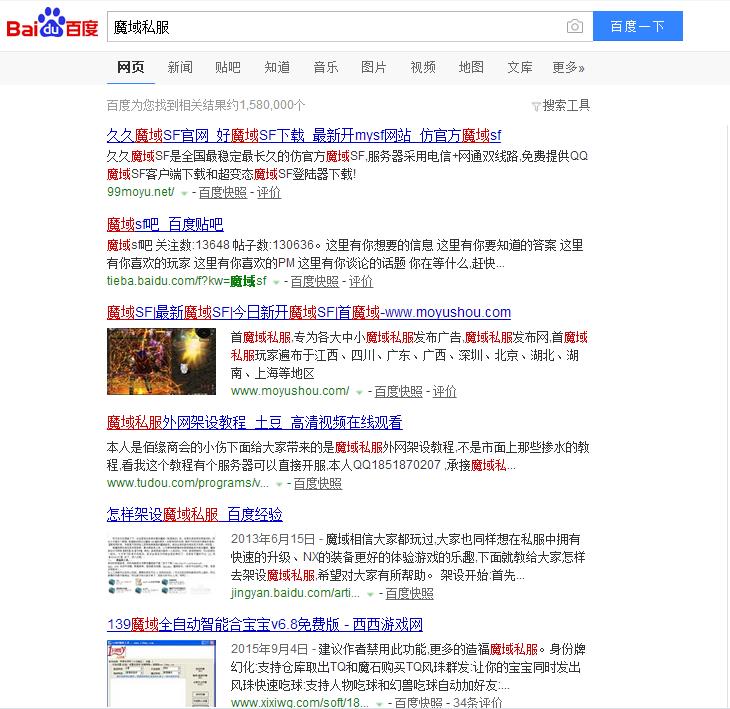The height and width of the screenshot is (709, 730).
Task: Expand dropdown arrow next to 99moyu.net
Action: pos(184,193)
